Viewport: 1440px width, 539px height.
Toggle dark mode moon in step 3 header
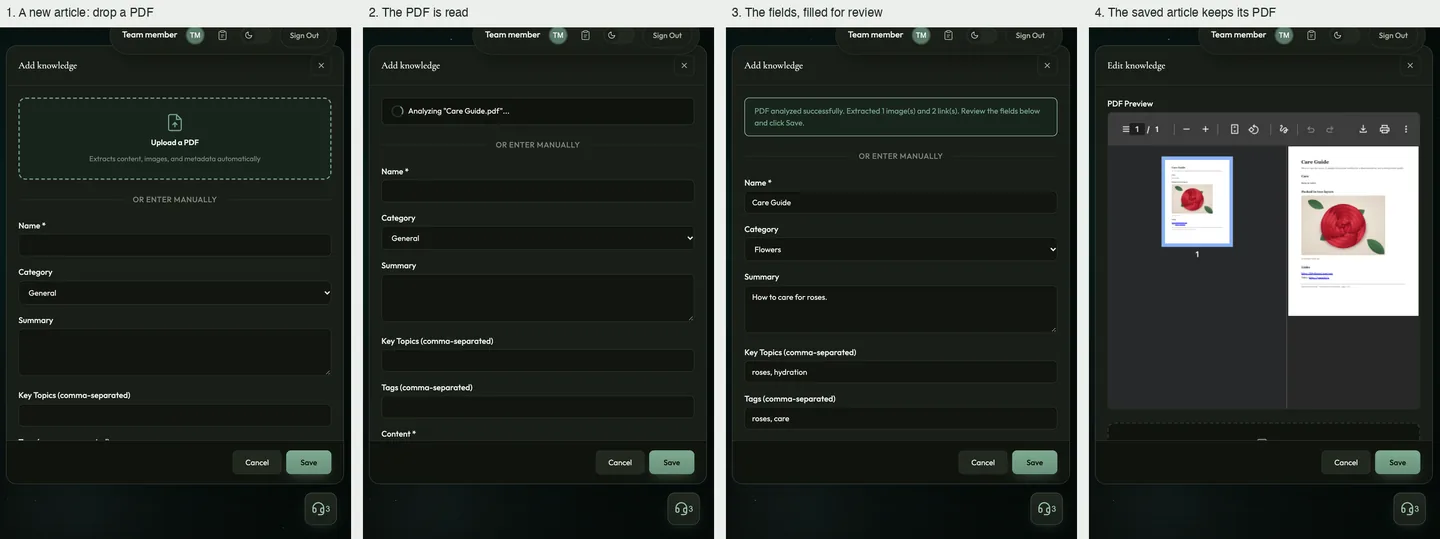click(x=975, y=35)
